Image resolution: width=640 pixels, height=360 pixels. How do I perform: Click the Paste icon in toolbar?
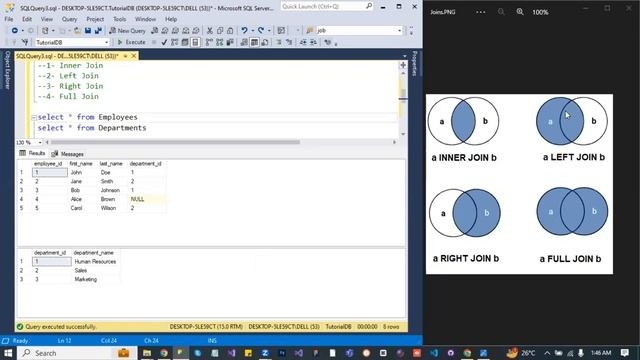click(x=230, y=31)
